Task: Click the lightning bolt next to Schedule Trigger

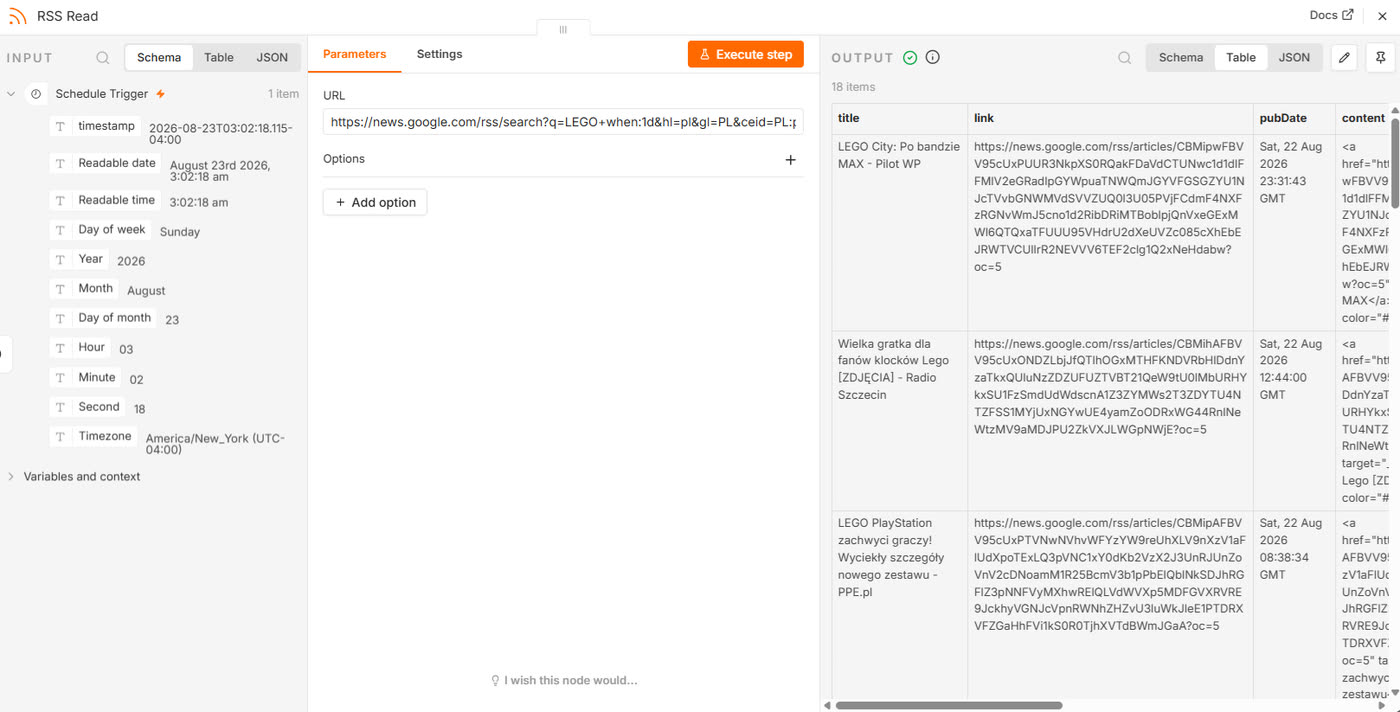Action: [161, 94]
